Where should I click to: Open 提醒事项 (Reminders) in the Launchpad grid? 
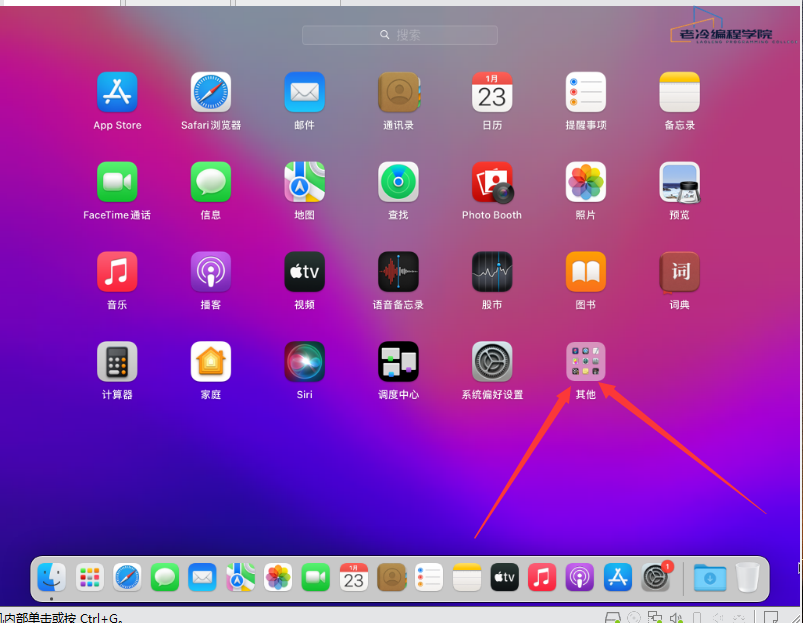[586, 92]
